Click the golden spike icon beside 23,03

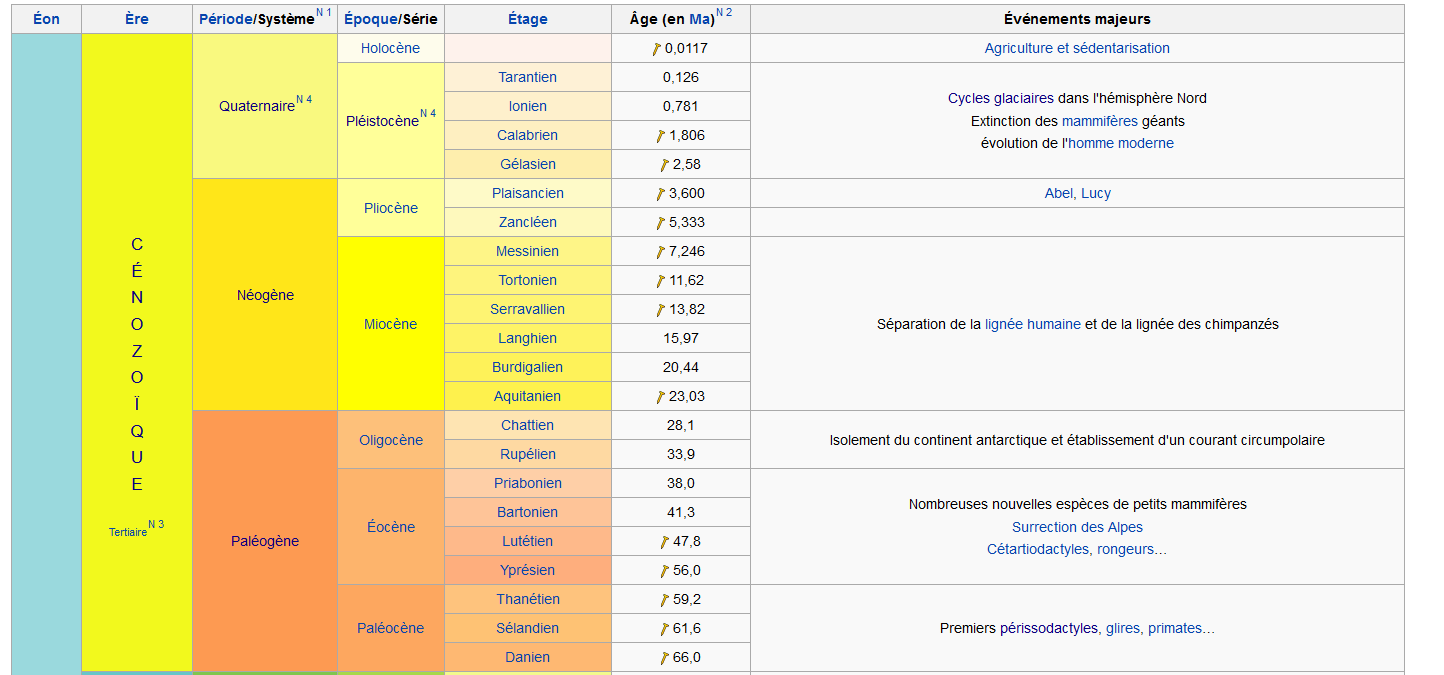click(x=661, y=397)
